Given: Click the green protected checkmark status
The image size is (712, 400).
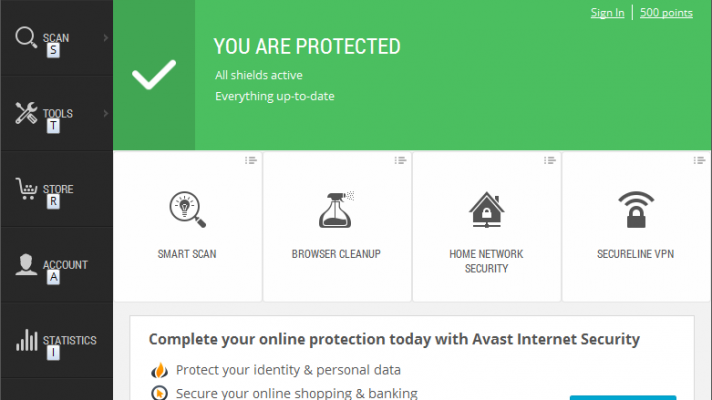Looking at the screenshot, I should coord(154,75).
